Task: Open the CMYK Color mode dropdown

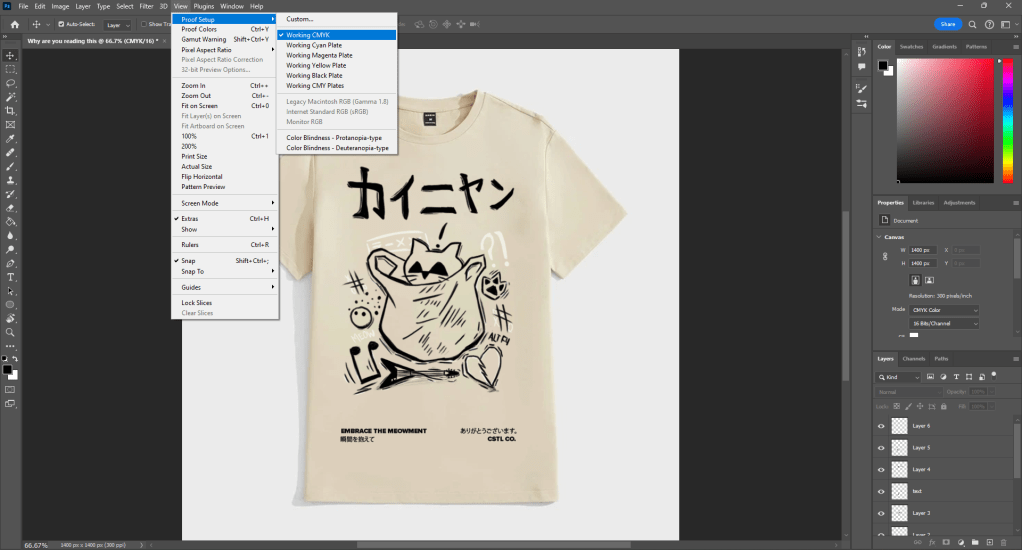Action: point(944,310)
